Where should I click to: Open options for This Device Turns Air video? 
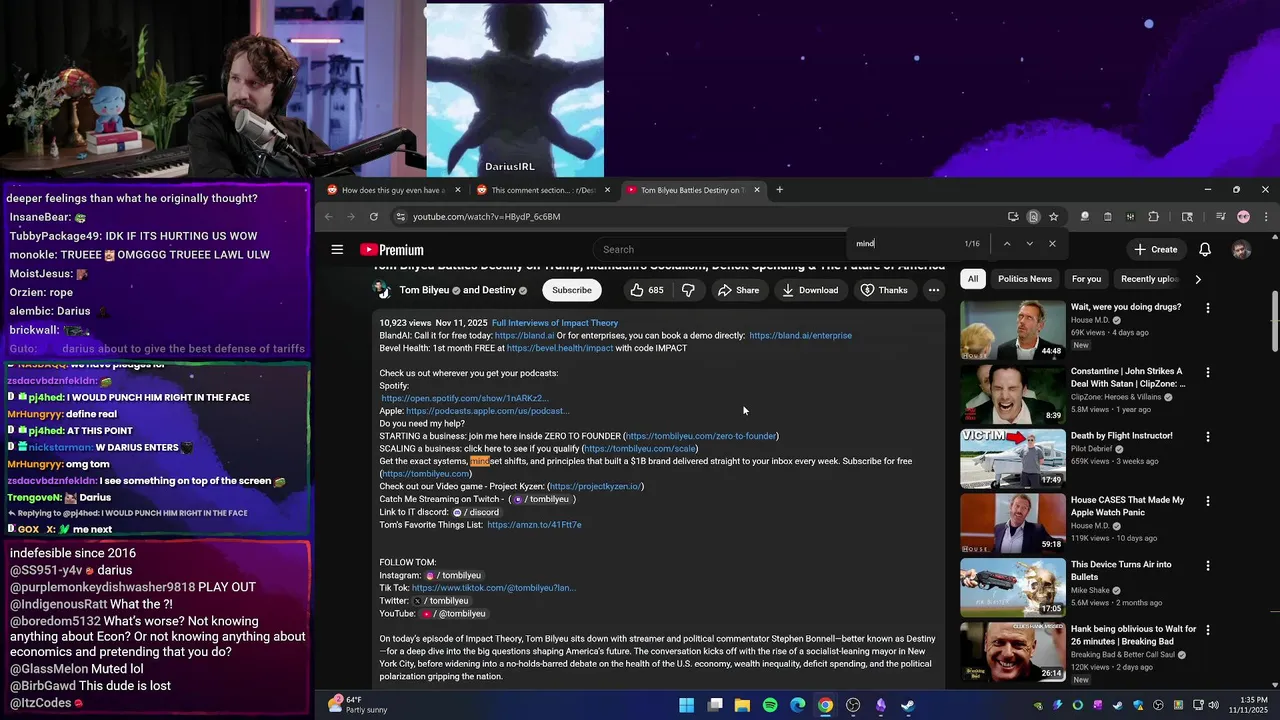pos(1207,565)
